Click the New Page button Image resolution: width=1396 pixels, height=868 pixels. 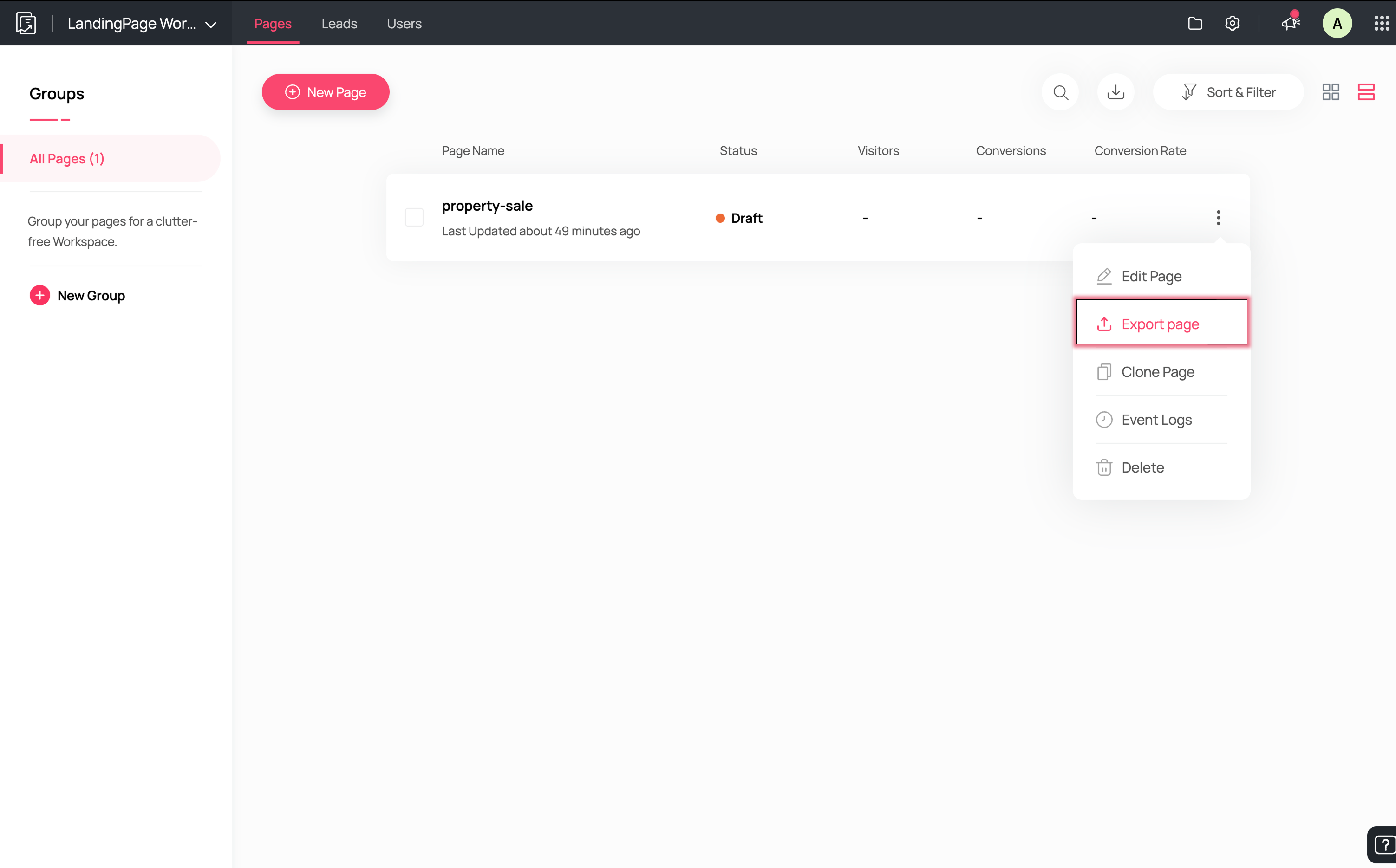click(x=326, y=92)
